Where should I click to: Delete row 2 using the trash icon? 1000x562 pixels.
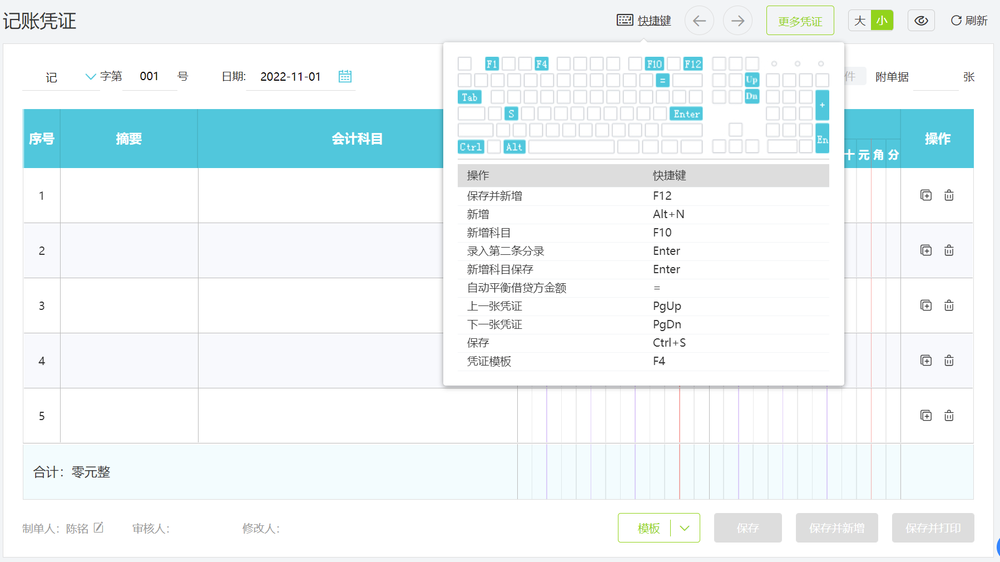point(949,251)
